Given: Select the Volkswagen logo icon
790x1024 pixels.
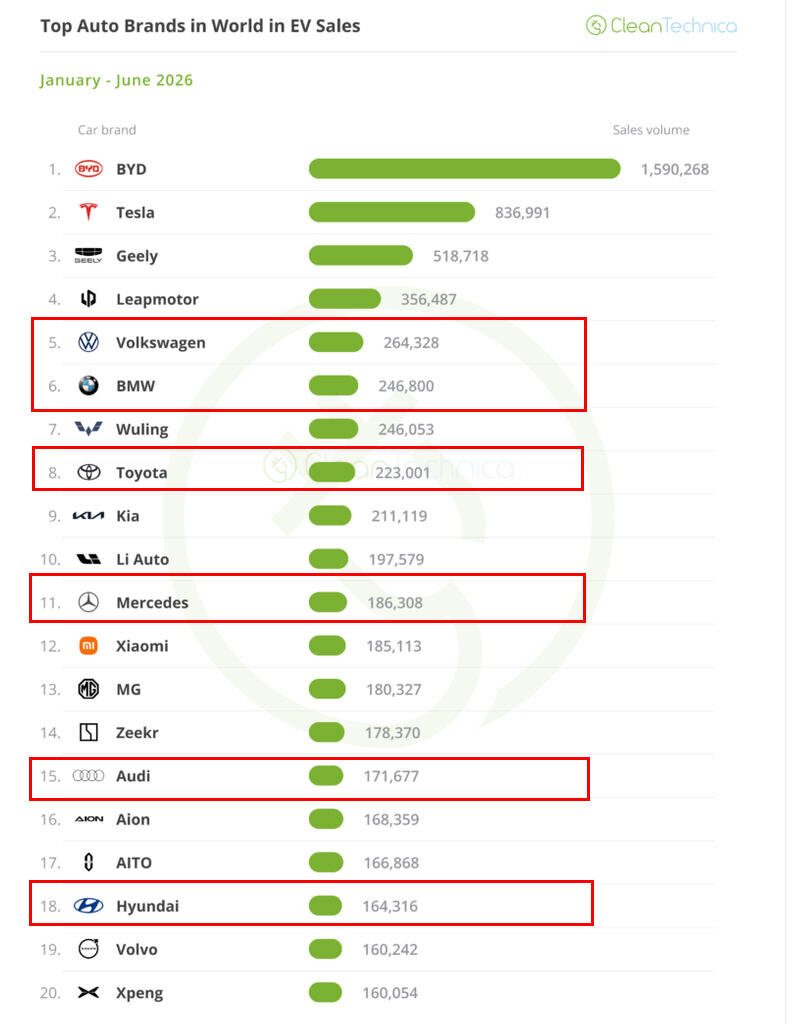Looking at the screenshot, I should point(88,342).
